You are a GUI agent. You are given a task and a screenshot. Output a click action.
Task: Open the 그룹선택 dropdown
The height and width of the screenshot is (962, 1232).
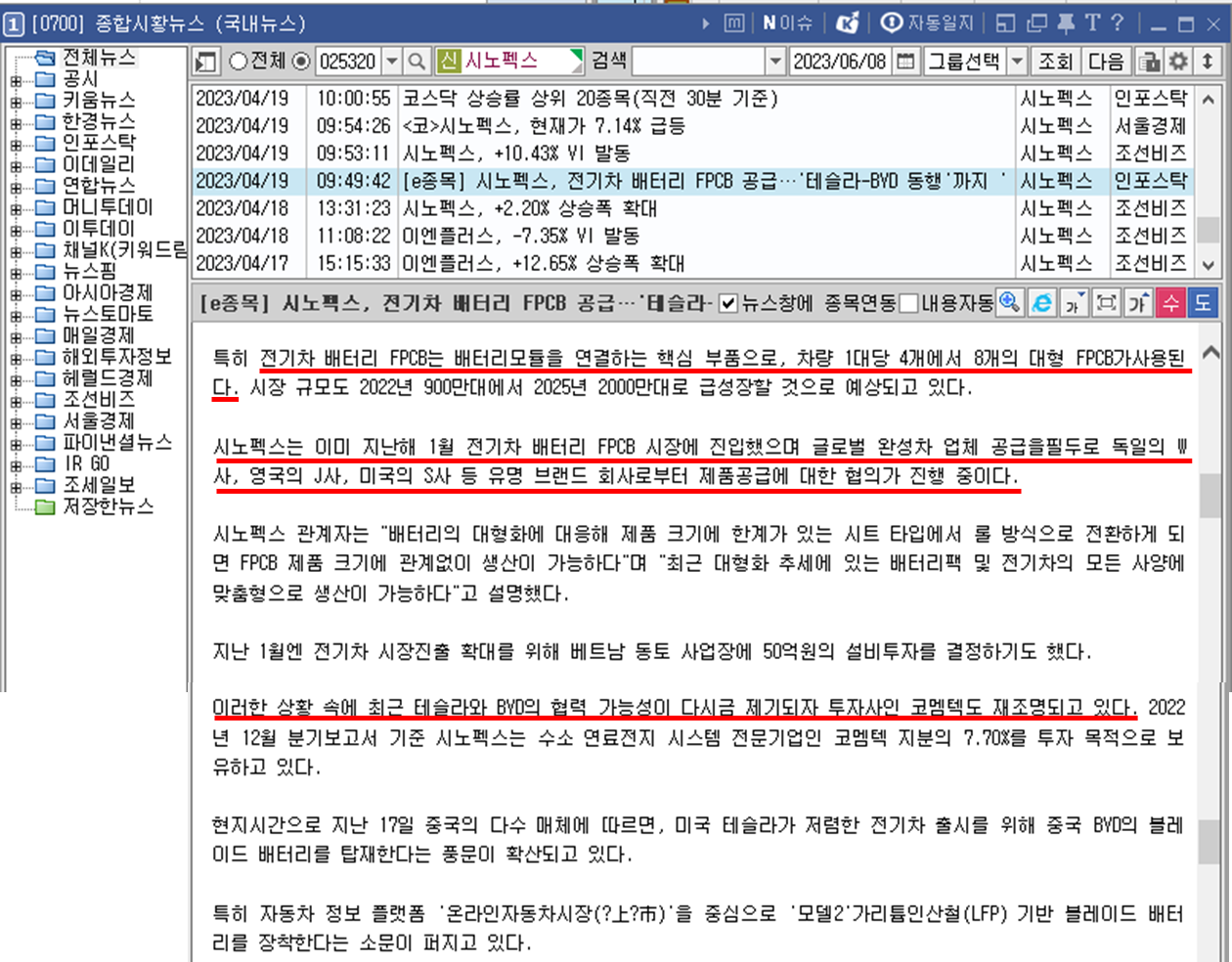(1017, 62)
